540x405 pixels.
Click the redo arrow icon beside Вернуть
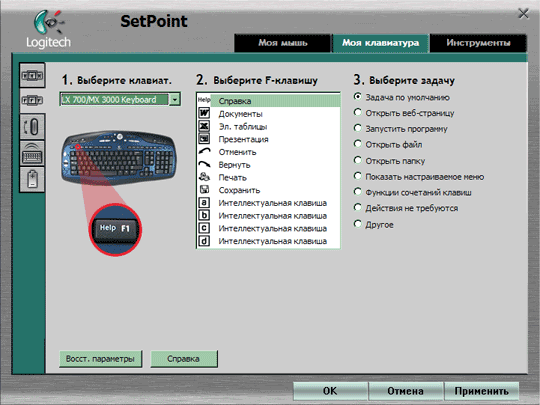(204, 164)
